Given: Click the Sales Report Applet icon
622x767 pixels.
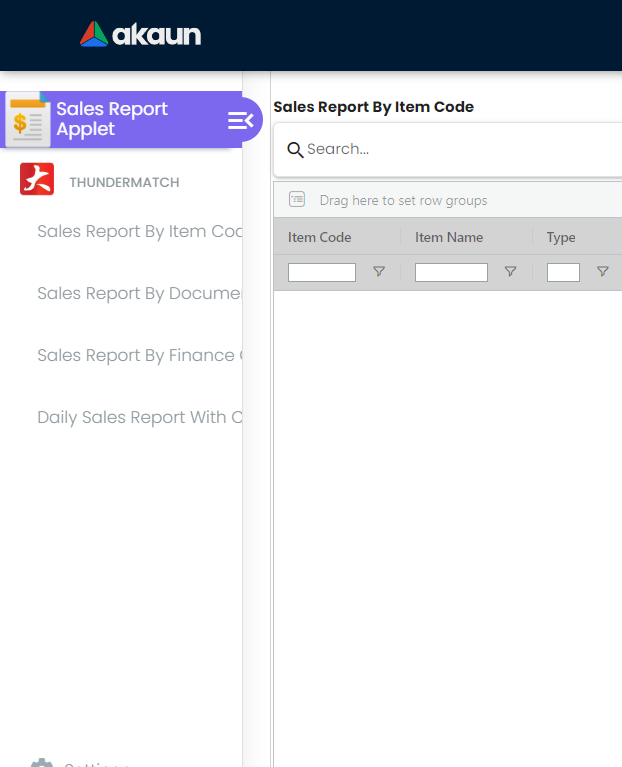Looking at the screenshot, I should (x=27, y=120).
